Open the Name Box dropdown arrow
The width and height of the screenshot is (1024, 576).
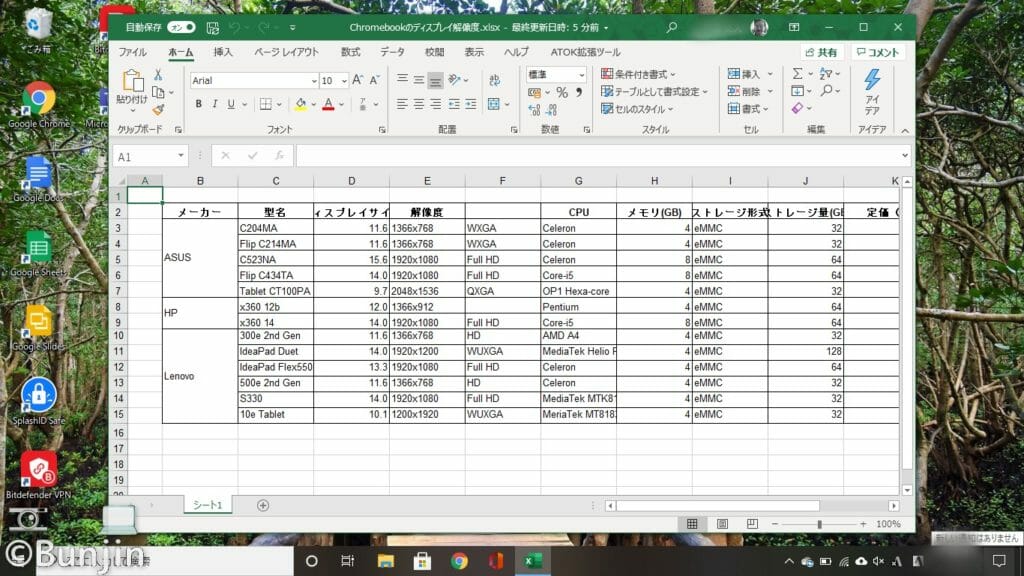click(181, 156)
